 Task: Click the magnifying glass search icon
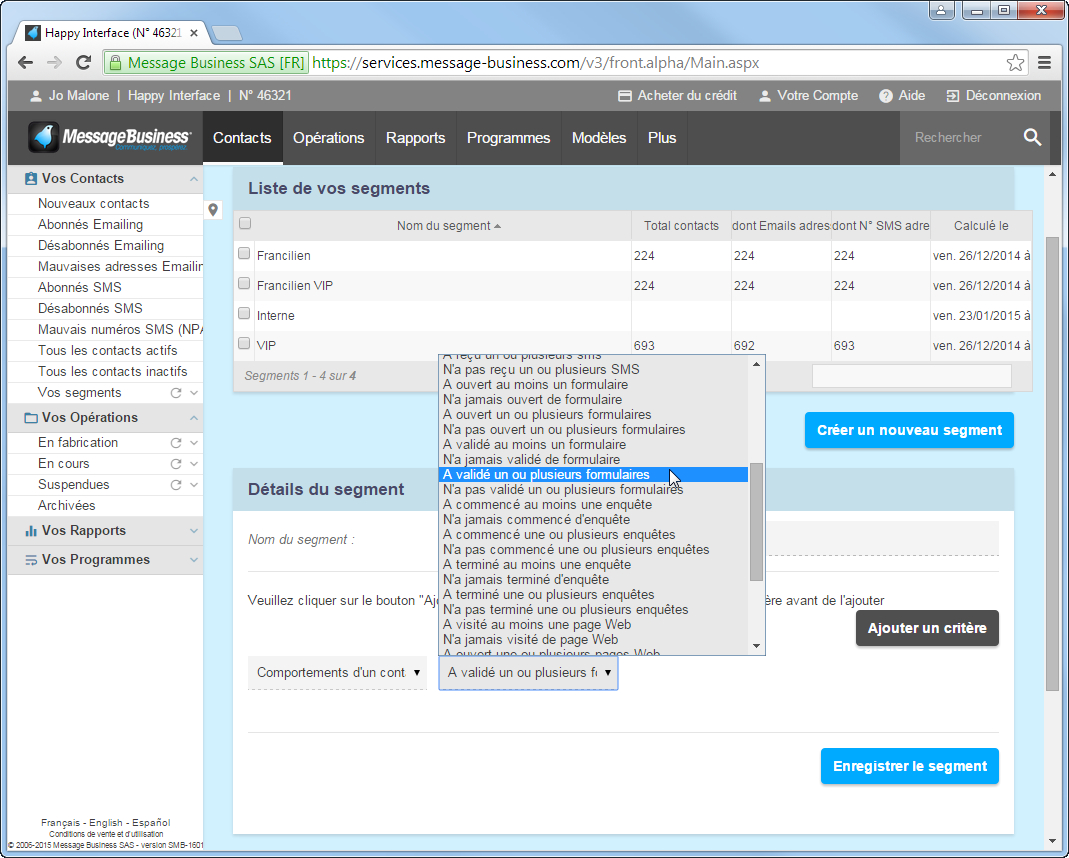tap(1032, 138)
